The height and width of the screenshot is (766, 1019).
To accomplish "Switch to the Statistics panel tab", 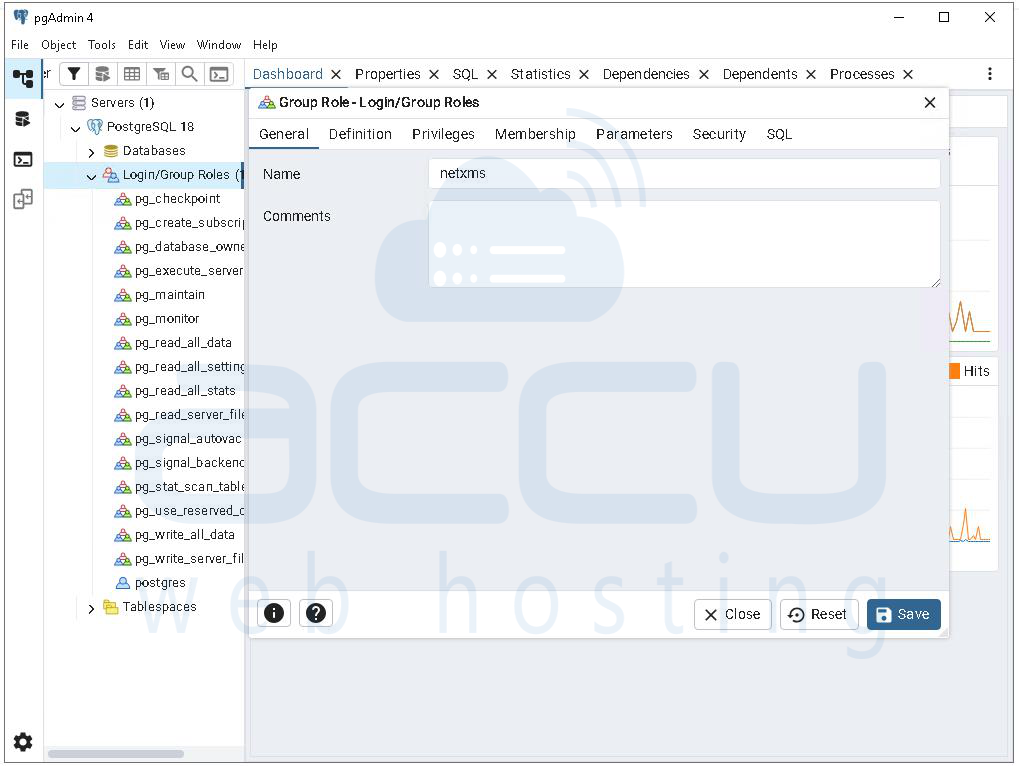I will click(540, 75).
